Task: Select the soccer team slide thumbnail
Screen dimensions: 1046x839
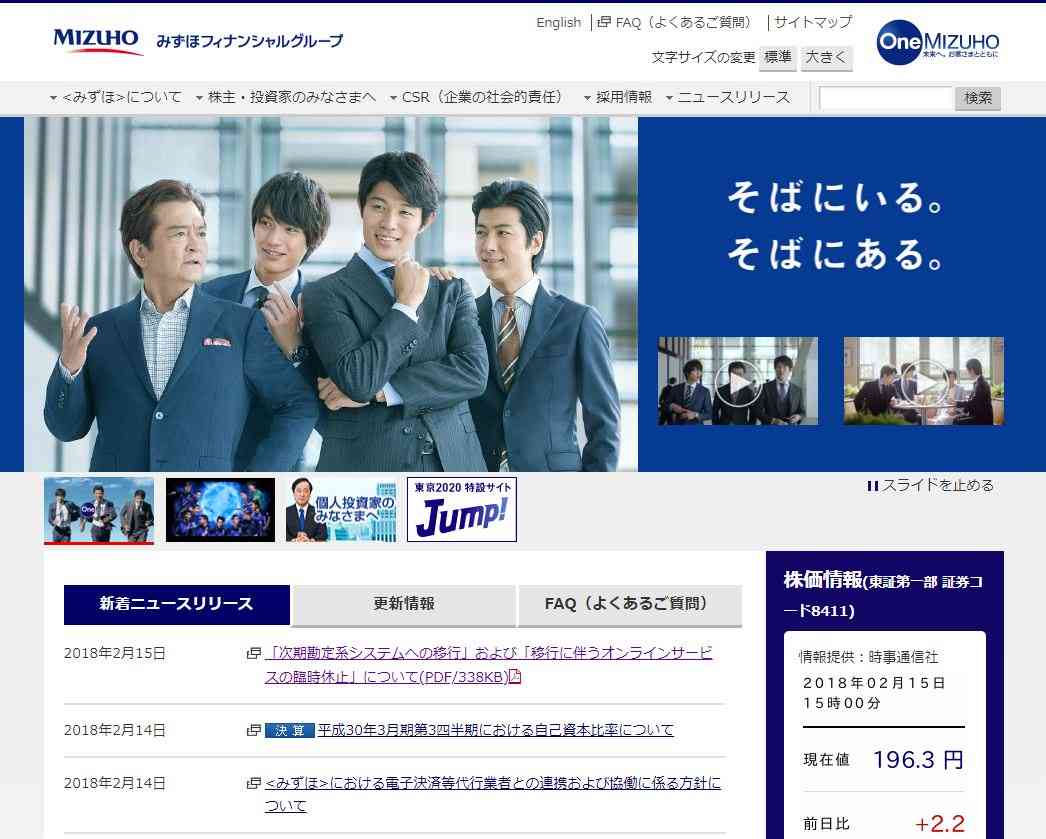Action: point(220,510)
